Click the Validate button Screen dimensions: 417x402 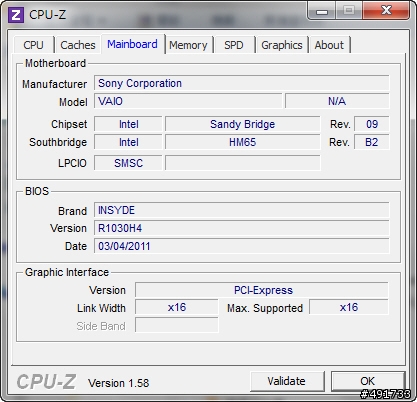click(287, 381)
